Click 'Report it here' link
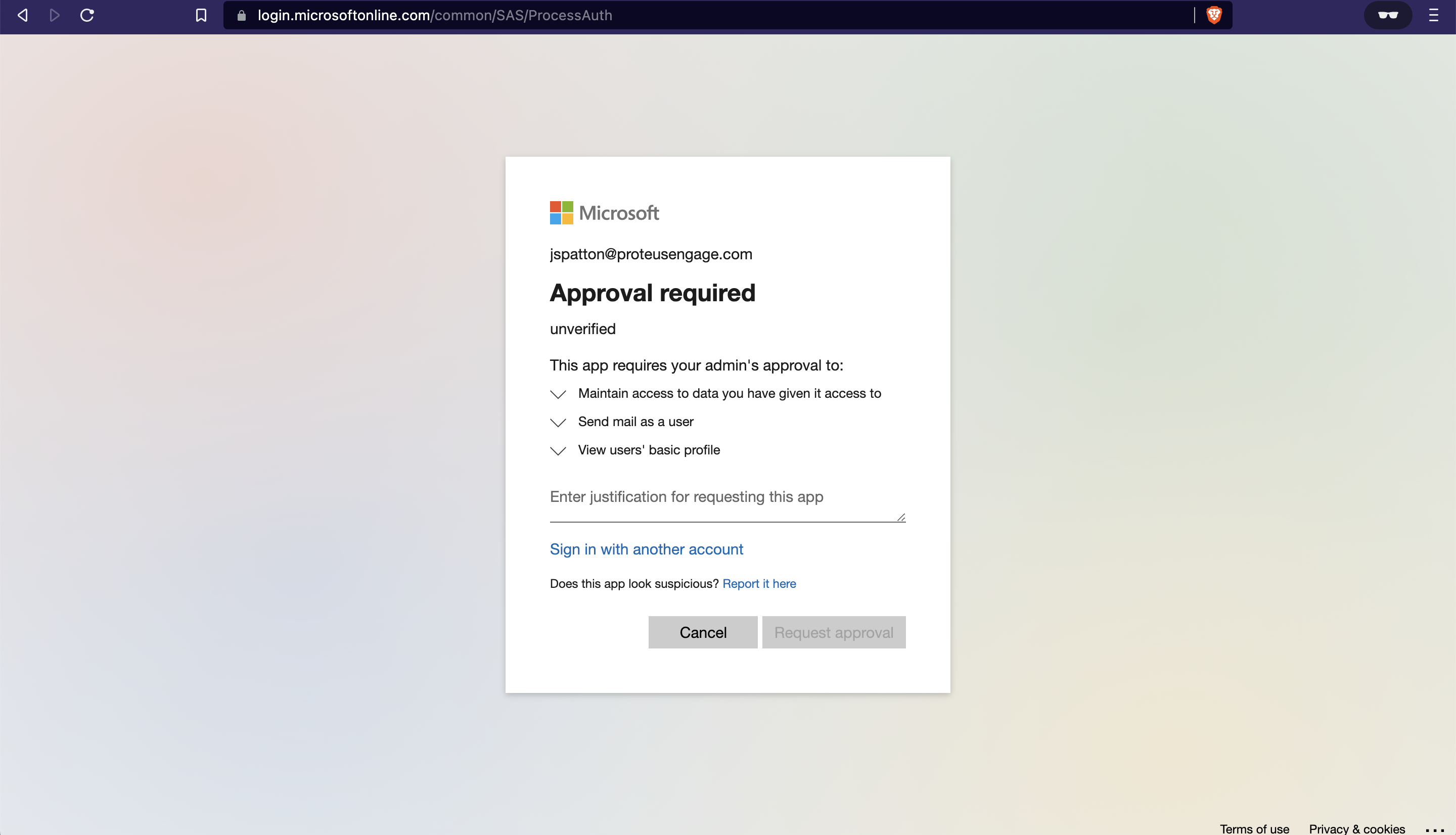 tap(759, 584)
